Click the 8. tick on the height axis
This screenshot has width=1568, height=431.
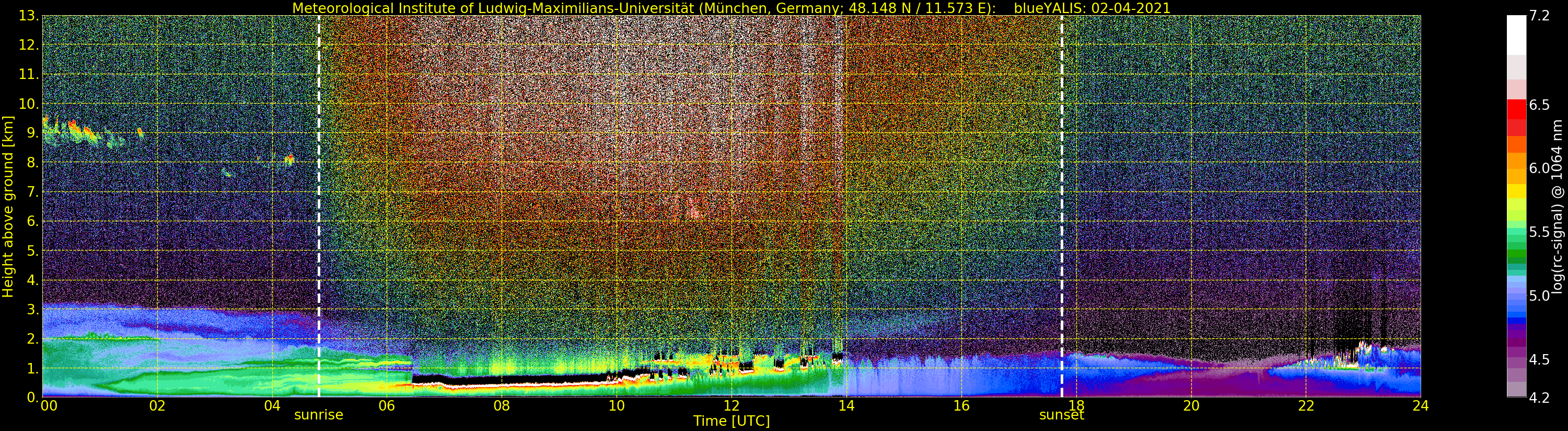click(x=33, y=163)
